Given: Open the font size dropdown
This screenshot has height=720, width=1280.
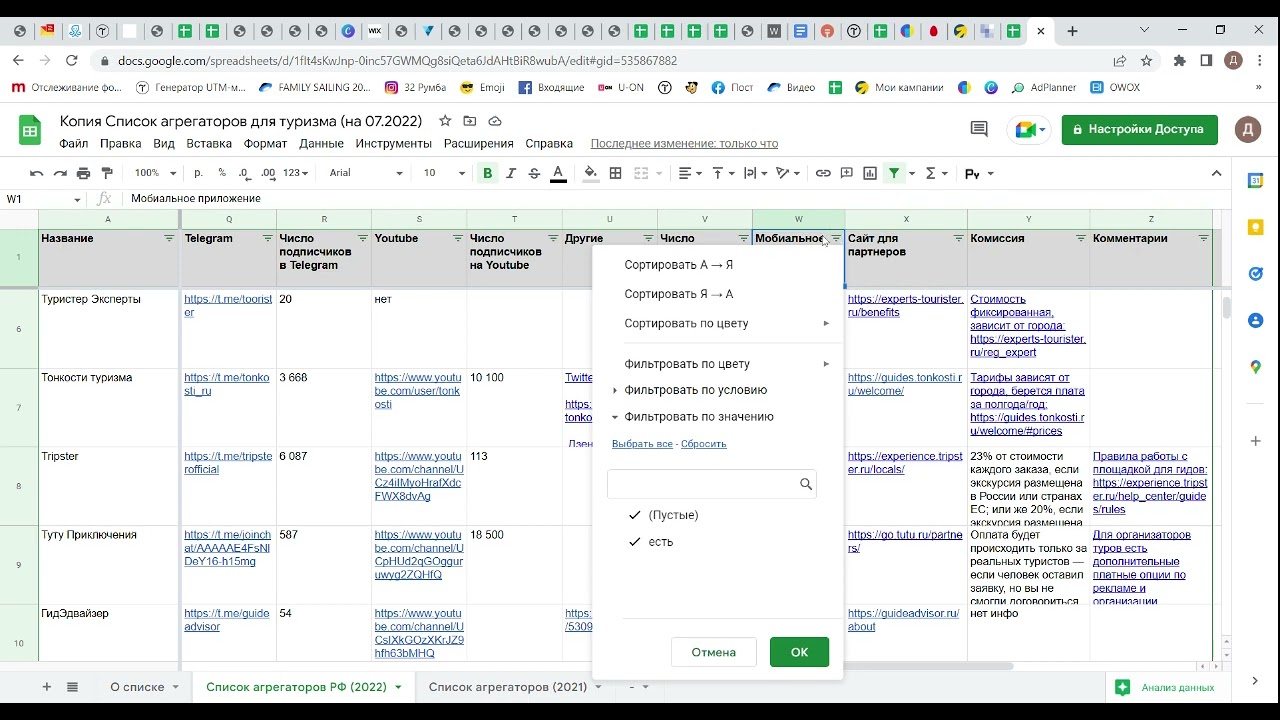Looking at the screenshot, I should pos(444,173).
